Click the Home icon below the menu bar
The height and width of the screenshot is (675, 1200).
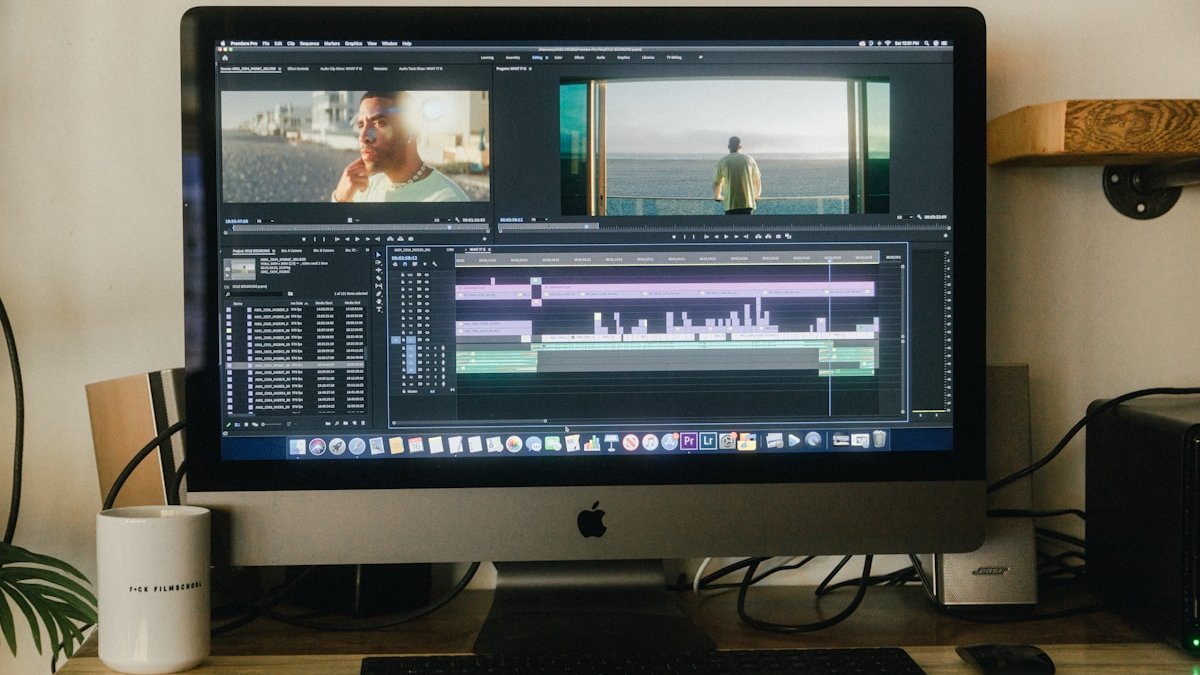click(223, 57)
